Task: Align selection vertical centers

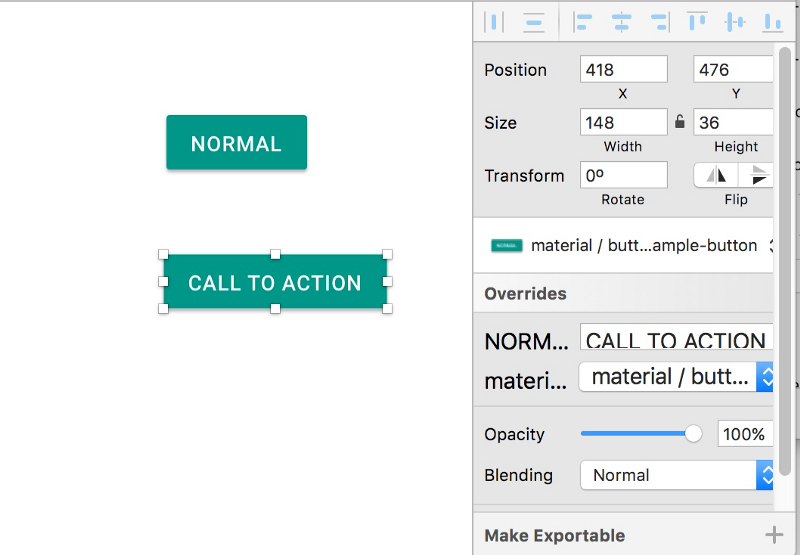Action: coord(735,22)
